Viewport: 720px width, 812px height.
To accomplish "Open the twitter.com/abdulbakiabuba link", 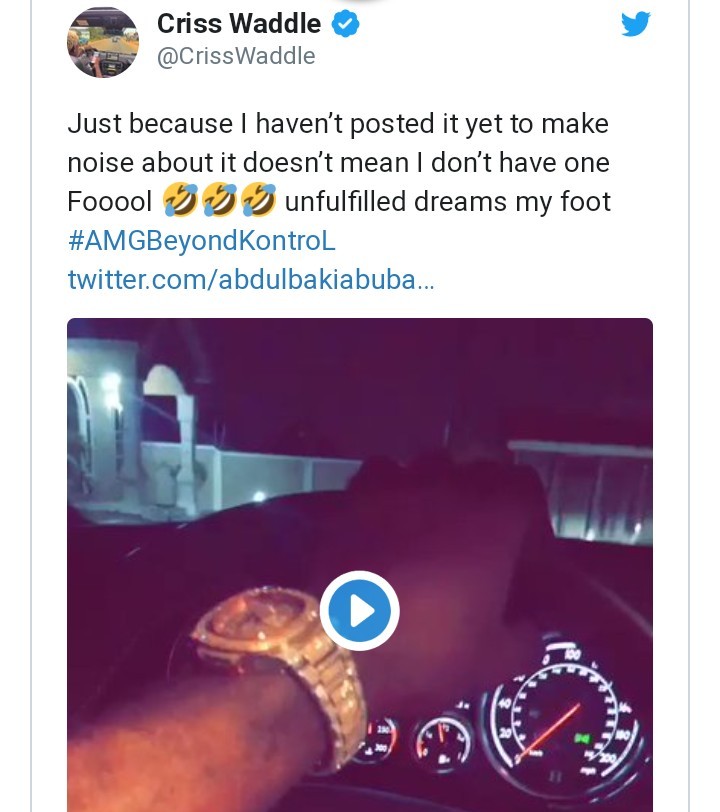I will pyautogui.click(x=250, y=279).
